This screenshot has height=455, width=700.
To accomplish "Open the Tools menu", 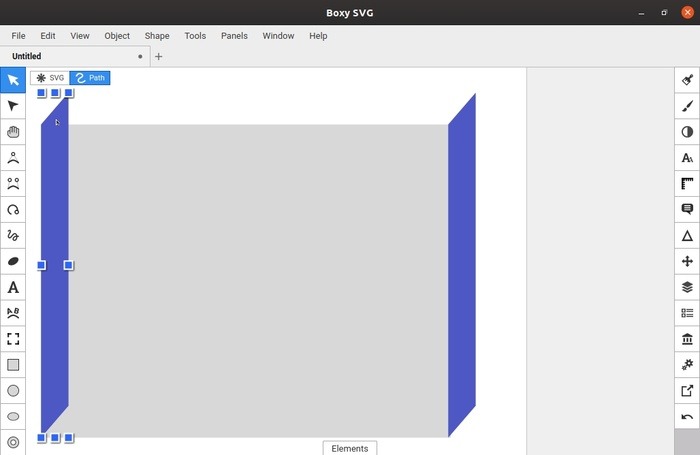I will coord(195,36).
